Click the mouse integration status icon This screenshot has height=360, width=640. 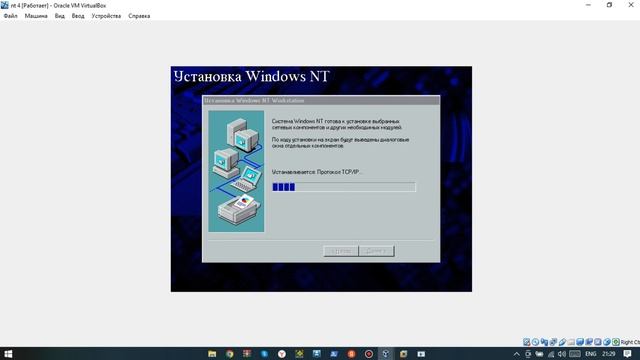click(607, 342)
